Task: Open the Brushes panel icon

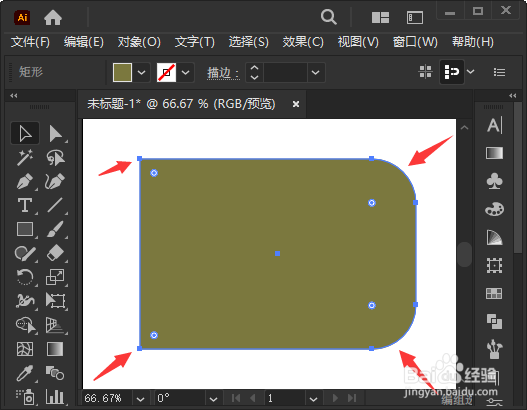Action: 494,349
